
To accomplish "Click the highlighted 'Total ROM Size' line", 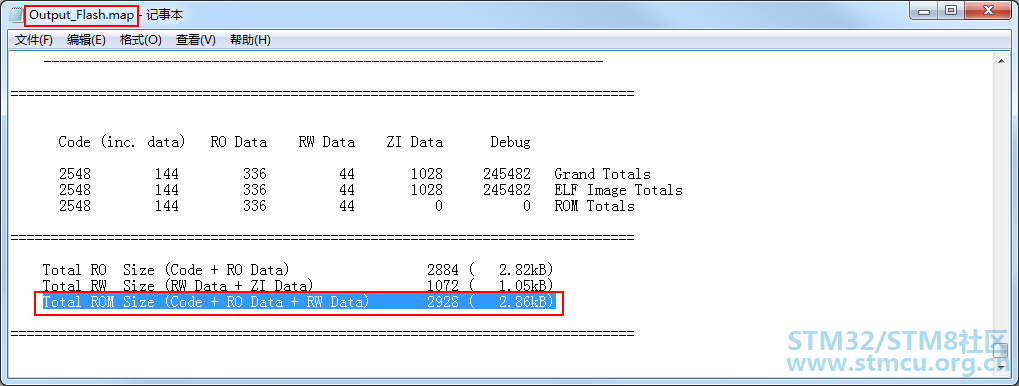I will [x=299, y=302].
